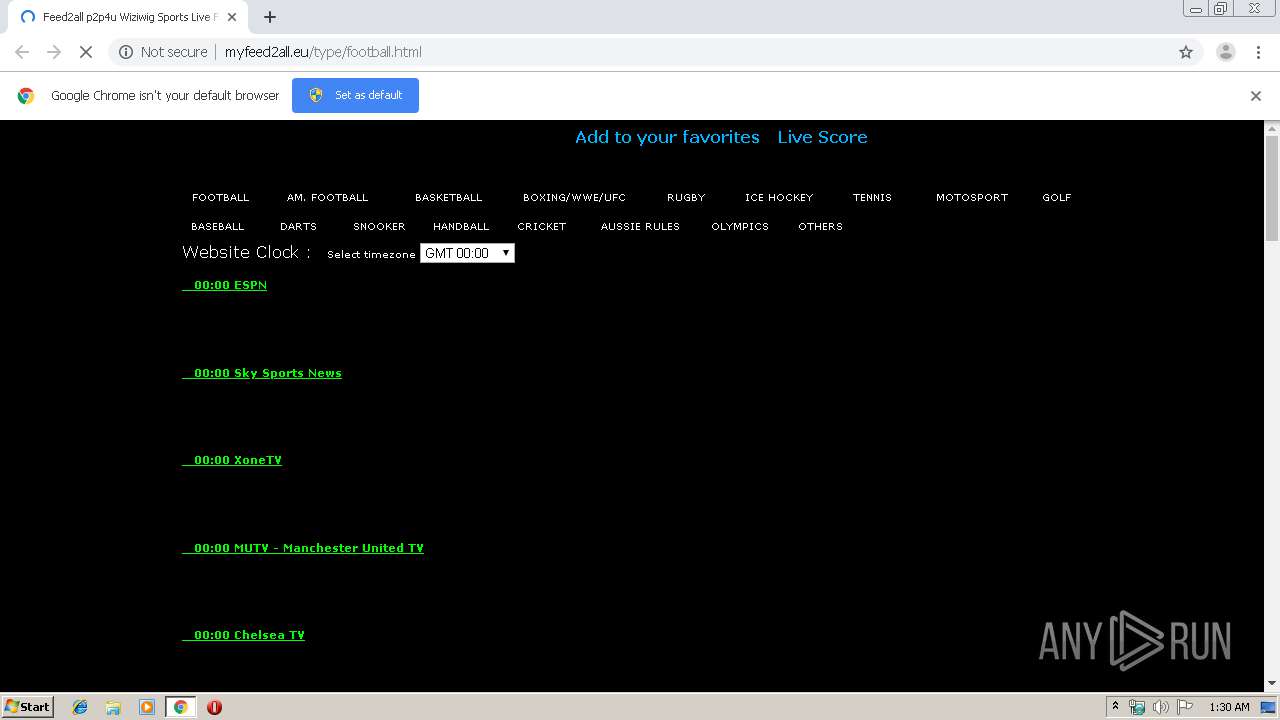Click the Action Center flag icon

1185,707
